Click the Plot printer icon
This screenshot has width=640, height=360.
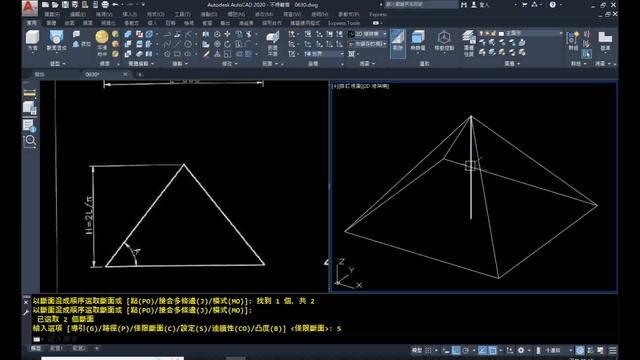point(105,5)
